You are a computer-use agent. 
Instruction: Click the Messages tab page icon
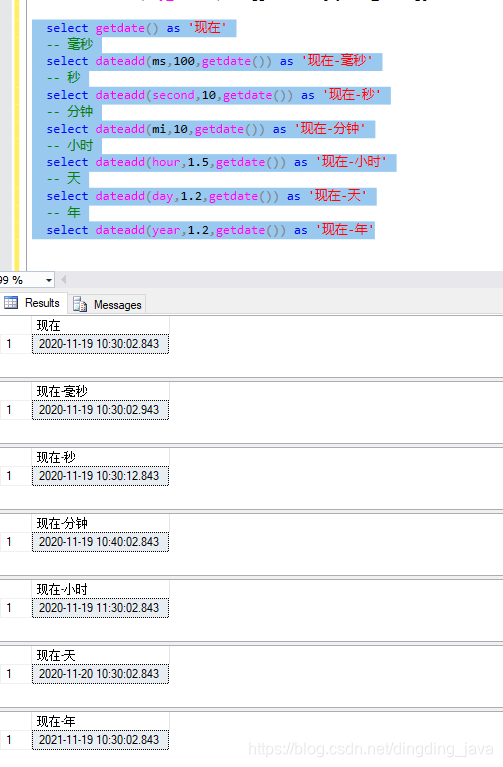[80, 304]
